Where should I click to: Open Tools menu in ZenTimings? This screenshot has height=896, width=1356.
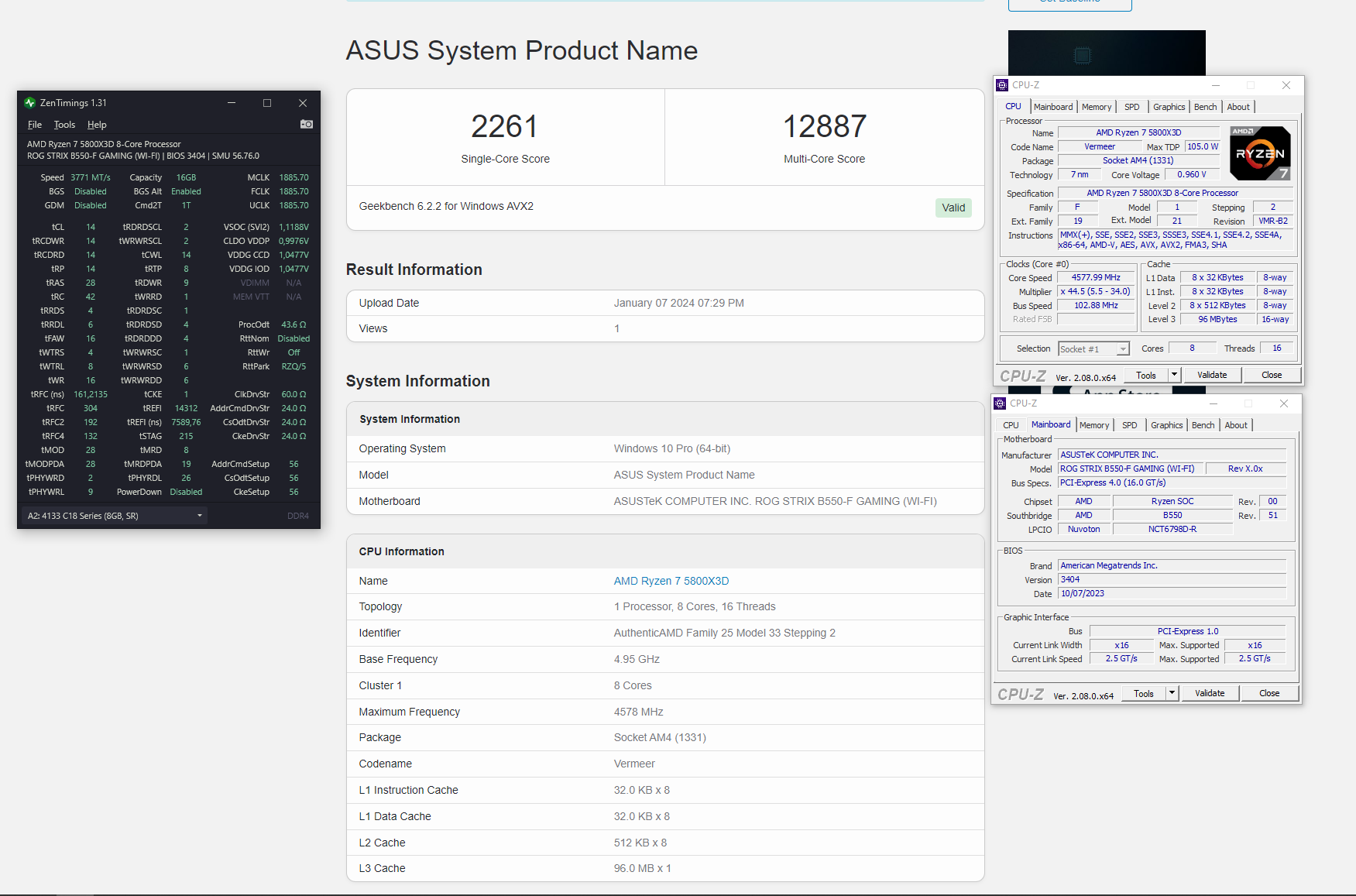pos(64,125)
